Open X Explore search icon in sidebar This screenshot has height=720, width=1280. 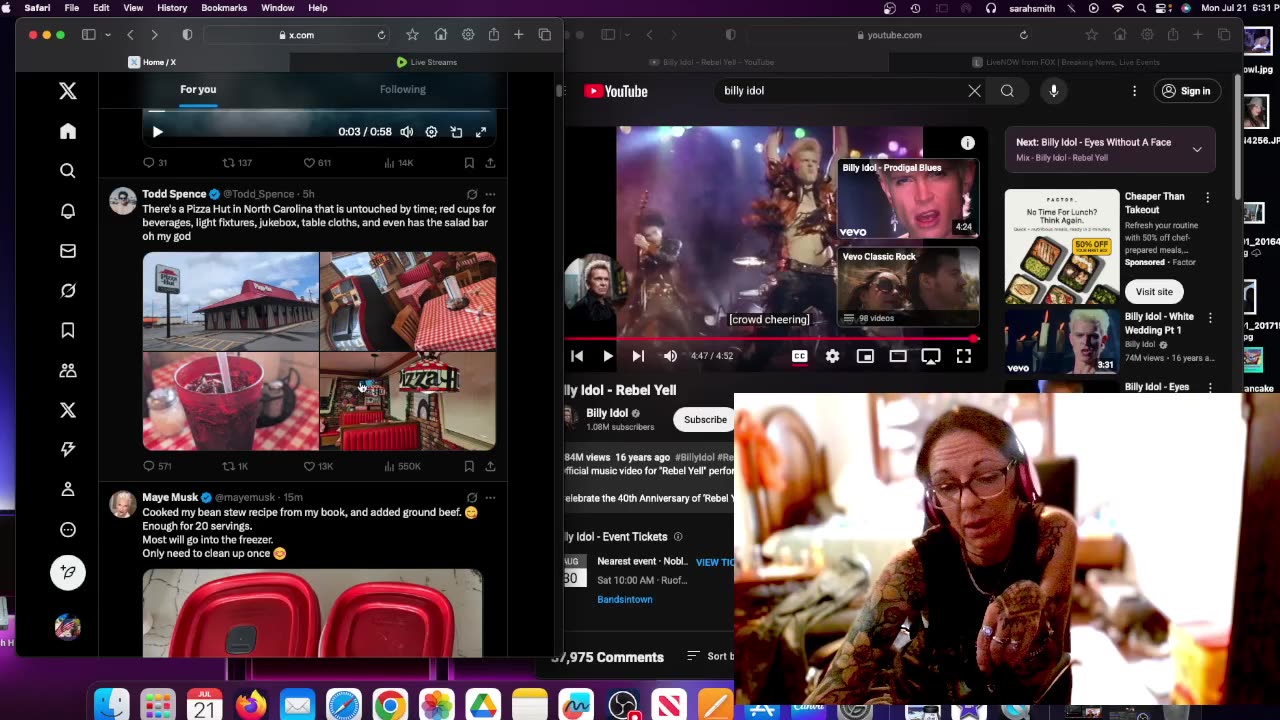point(68,171)
